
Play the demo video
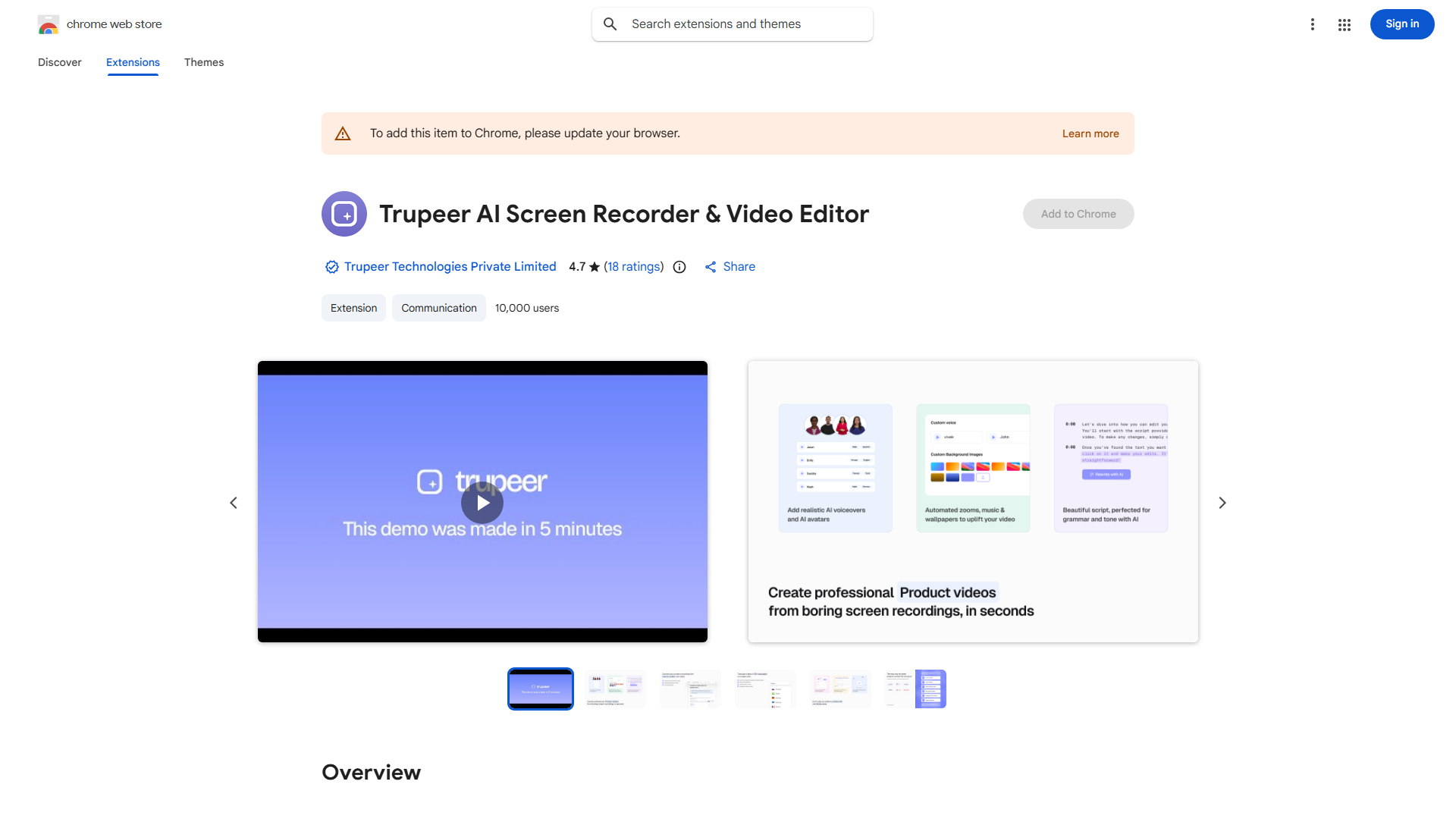click(482, 502)
